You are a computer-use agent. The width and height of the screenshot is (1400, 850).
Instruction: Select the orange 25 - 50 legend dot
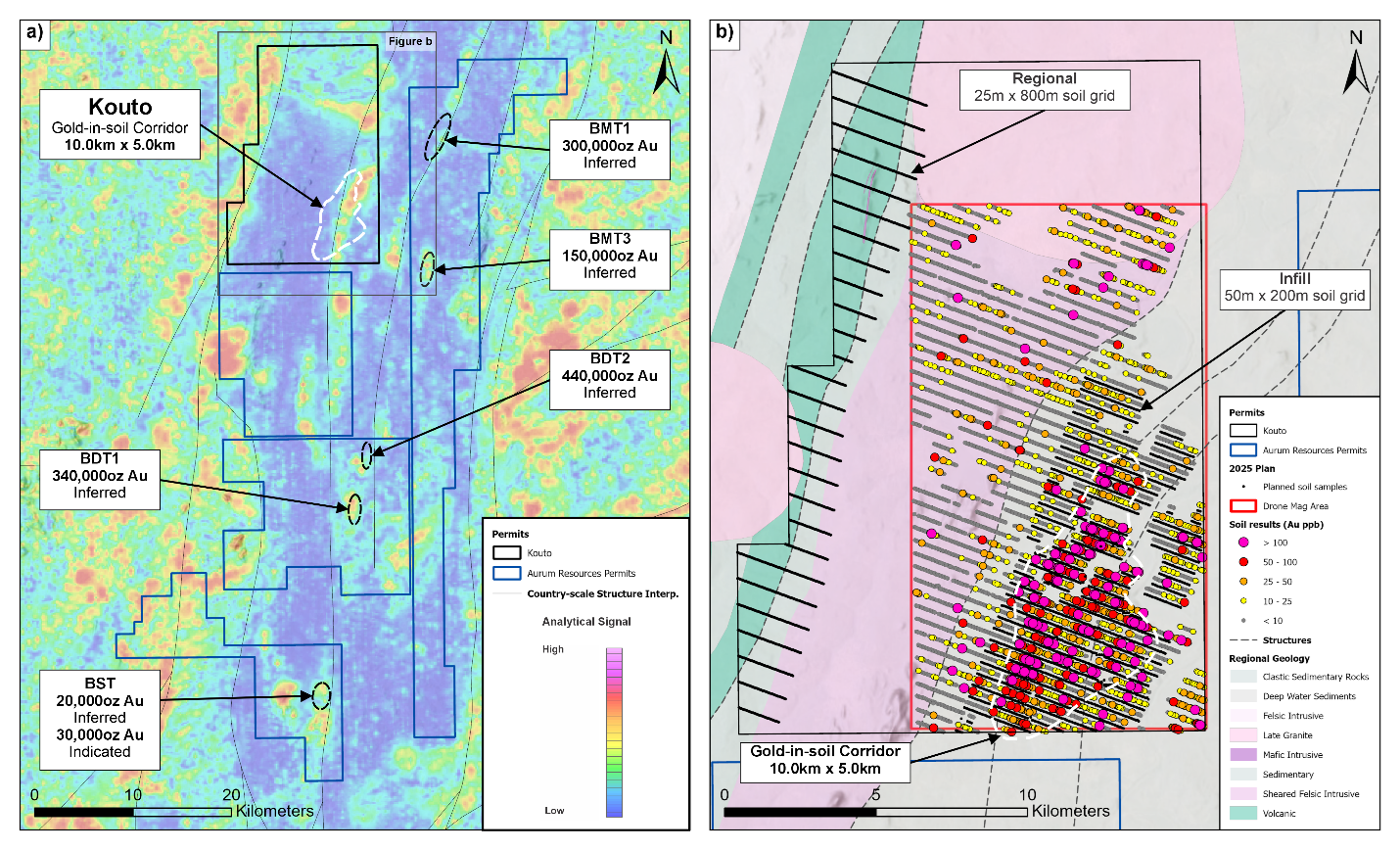(x=1243, y=582)
